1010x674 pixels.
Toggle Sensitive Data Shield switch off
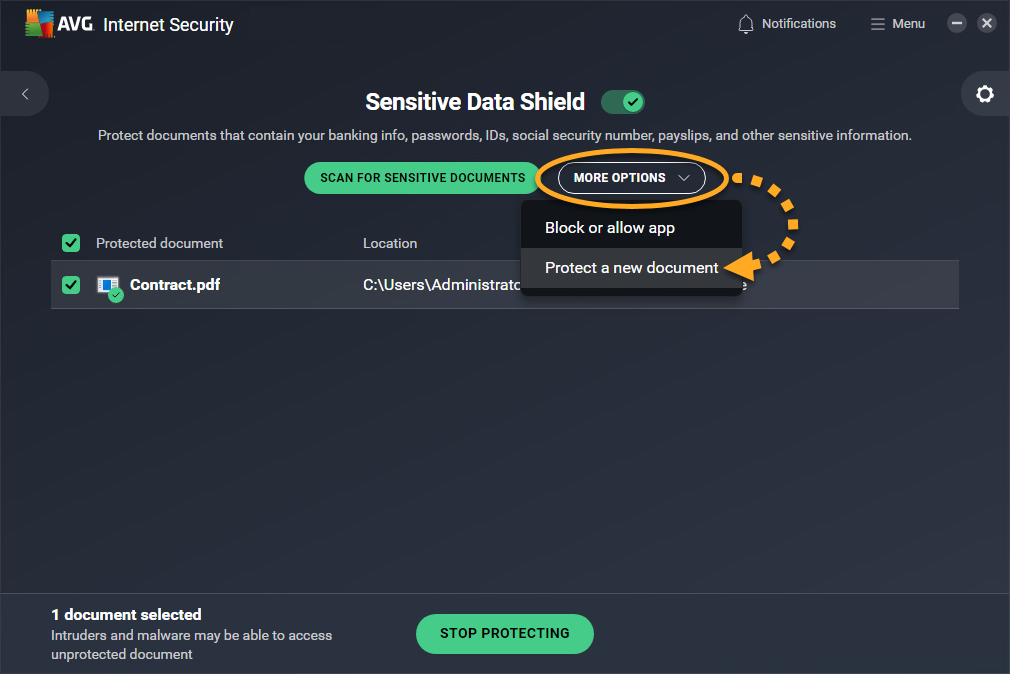tap(623, 102)
